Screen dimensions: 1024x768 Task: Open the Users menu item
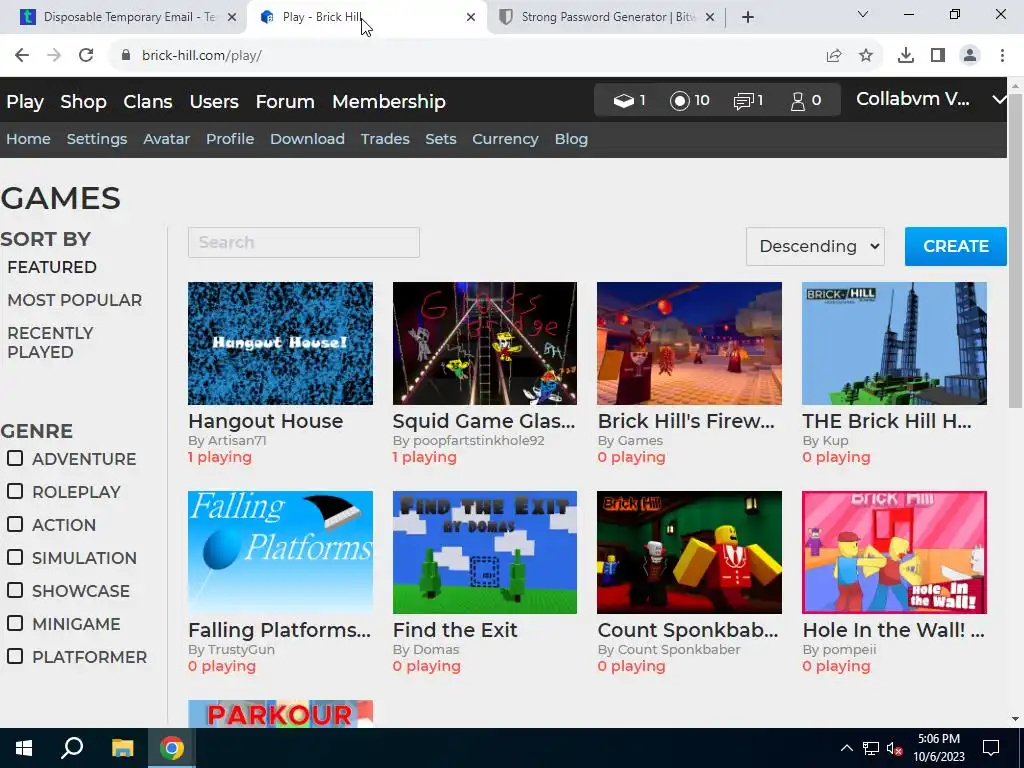[214, 101]
